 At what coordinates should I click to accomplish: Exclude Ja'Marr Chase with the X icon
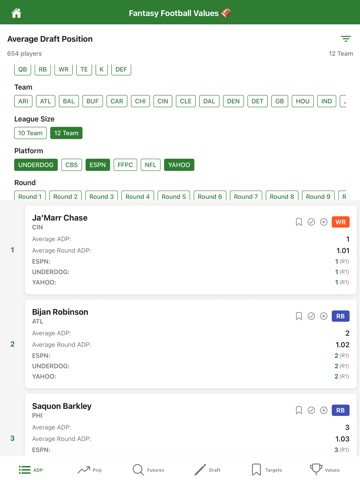323,222
